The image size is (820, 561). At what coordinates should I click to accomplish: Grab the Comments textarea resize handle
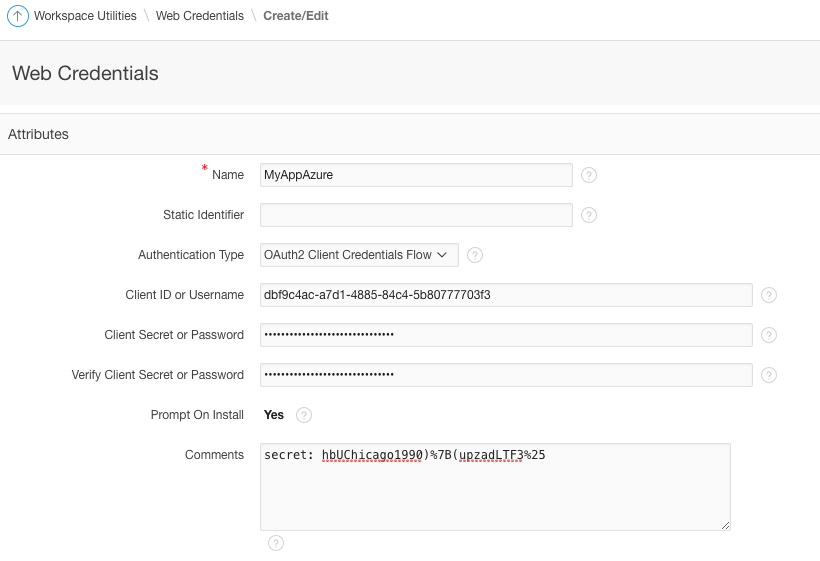click(725, 525)
